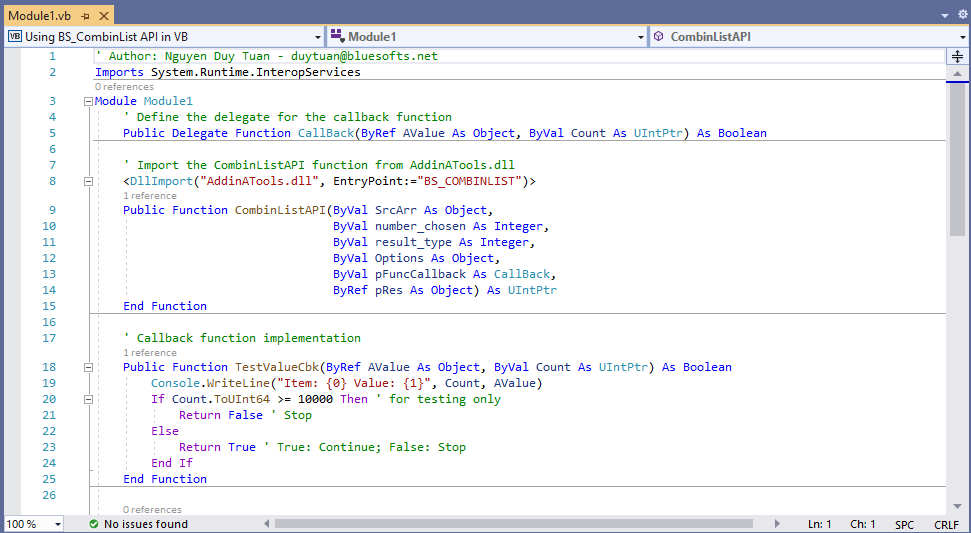This screenshot has width=971, height=533.
Task: Click the "AddinATools.dll" string on line 8
Action: [x=259, y=181]
